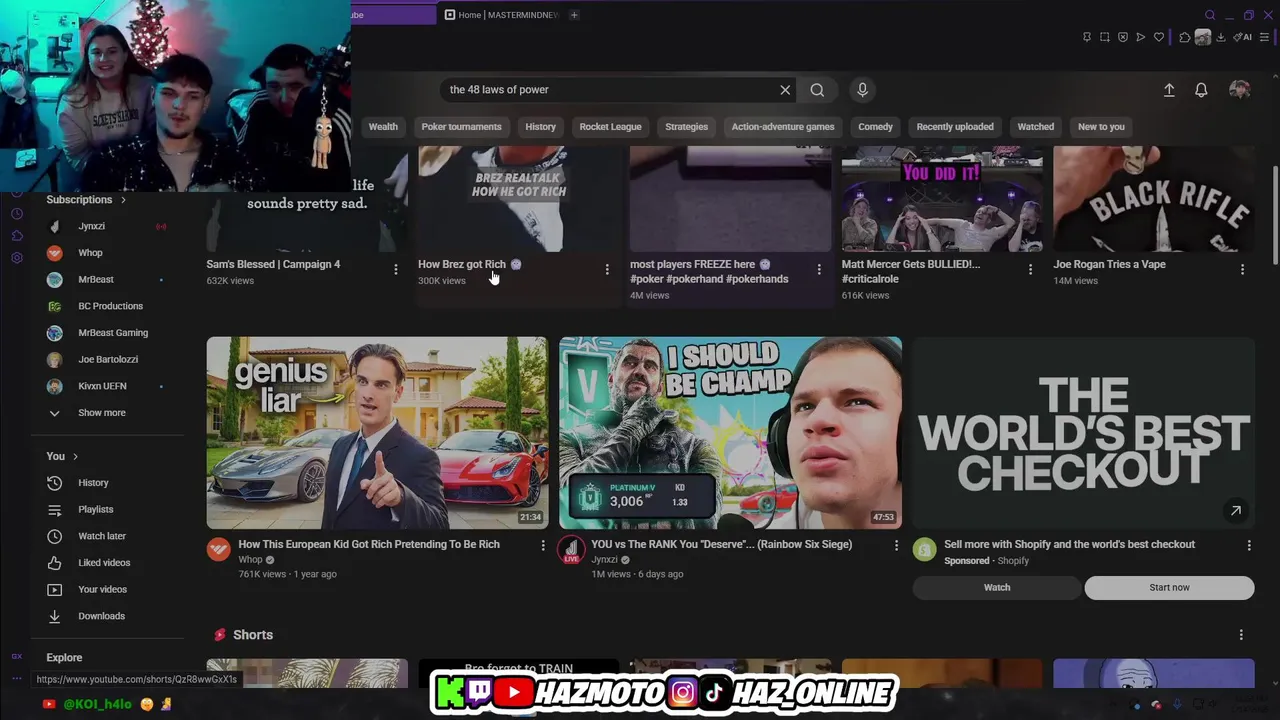Open the extensions puzzle icon
The image size is (1280, 720).
click(1185, 37)
